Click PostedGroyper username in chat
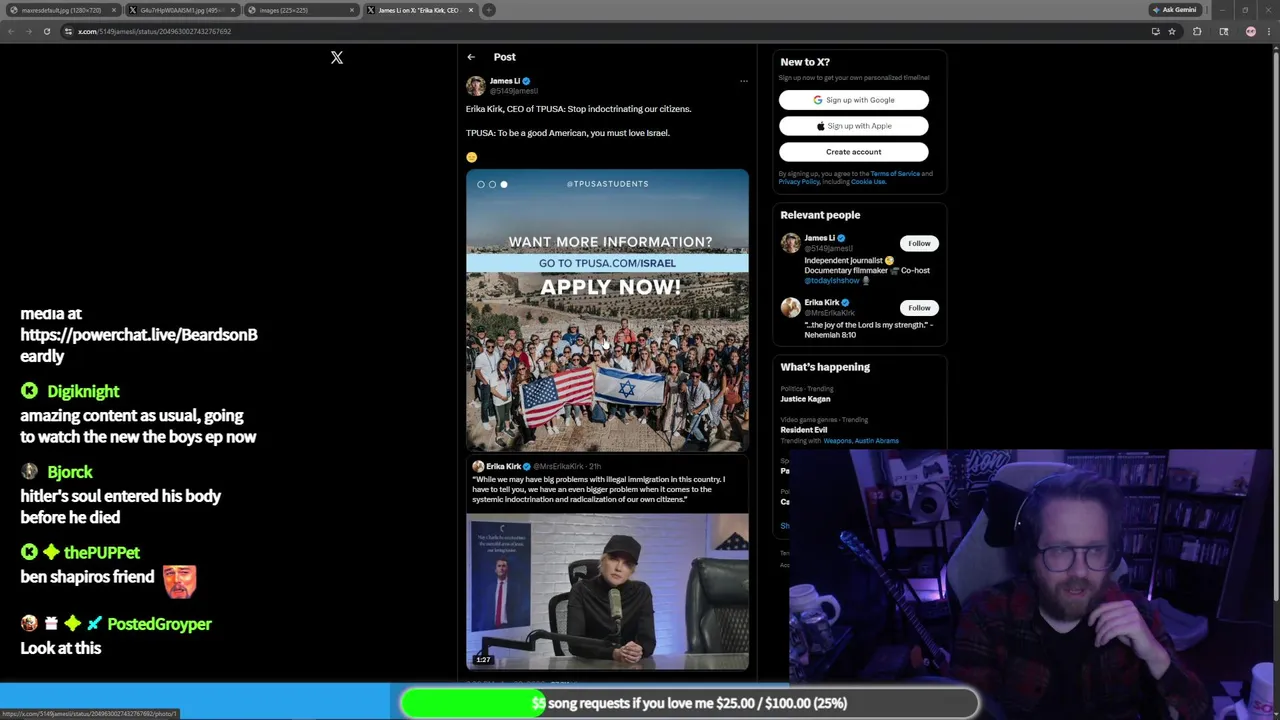1280x720 pixels. (159, 624)
